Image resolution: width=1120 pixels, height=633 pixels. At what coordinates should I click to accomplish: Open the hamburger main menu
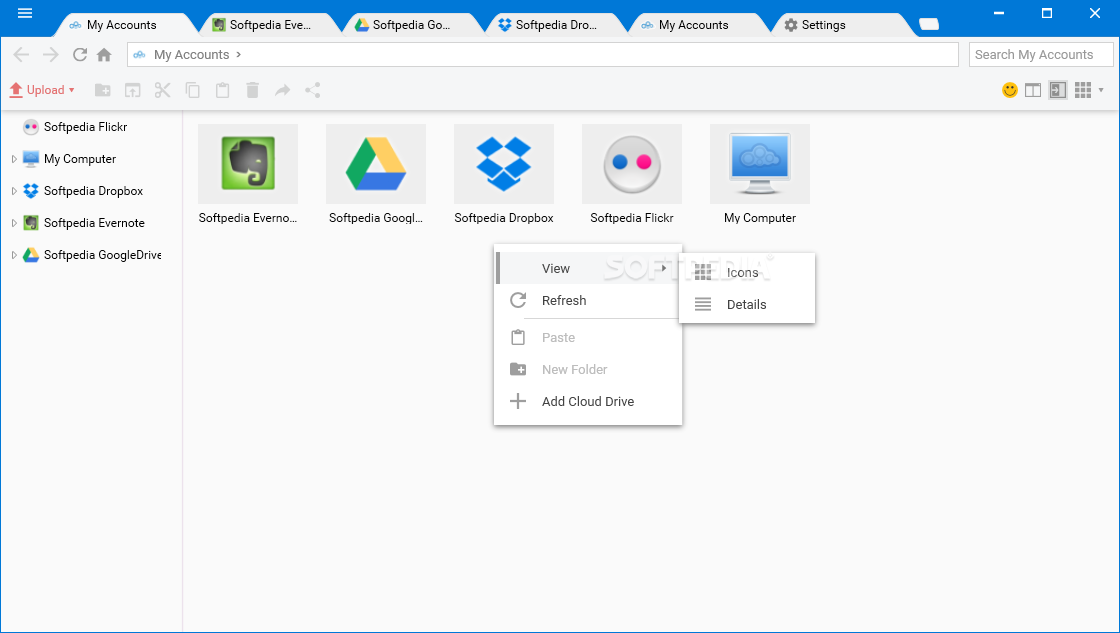[x=25, y=13]
